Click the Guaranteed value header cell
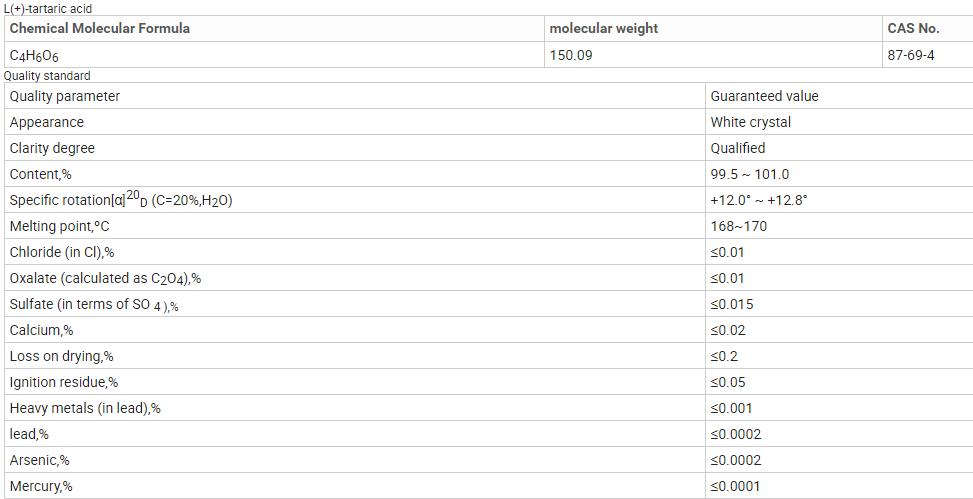This screenshot has height=499, width=973. [x=764, y=96]
